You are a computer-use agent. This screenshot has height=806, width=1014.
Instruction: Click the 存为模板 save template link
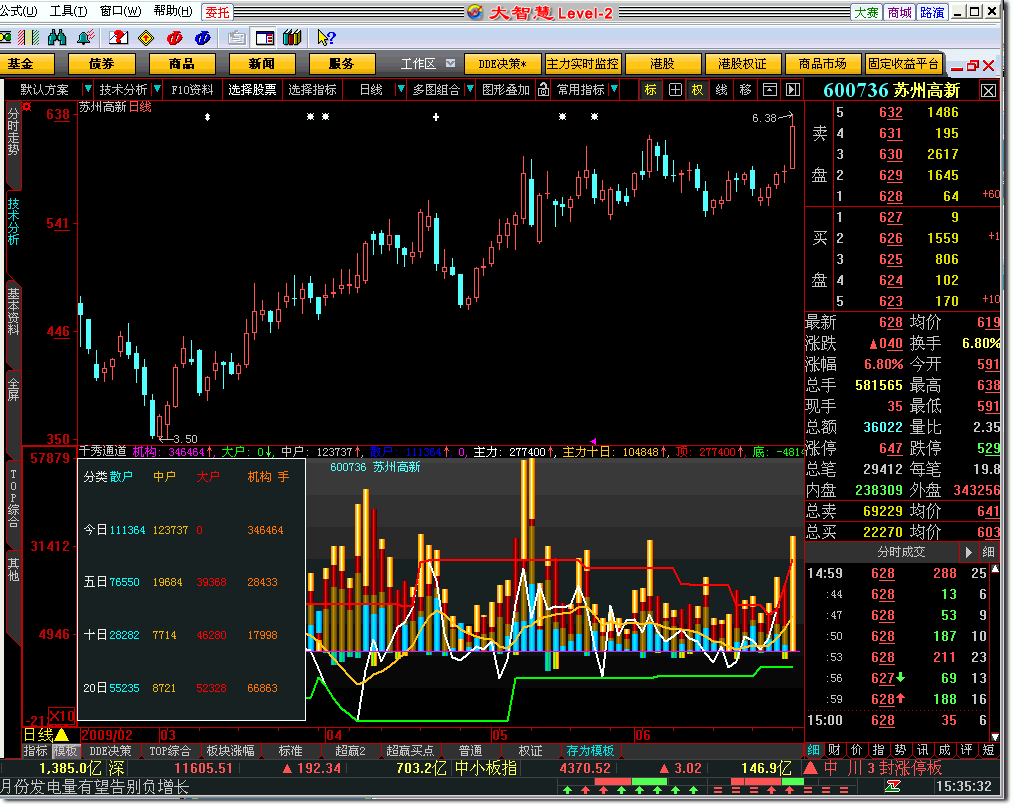tap(590, 750)
